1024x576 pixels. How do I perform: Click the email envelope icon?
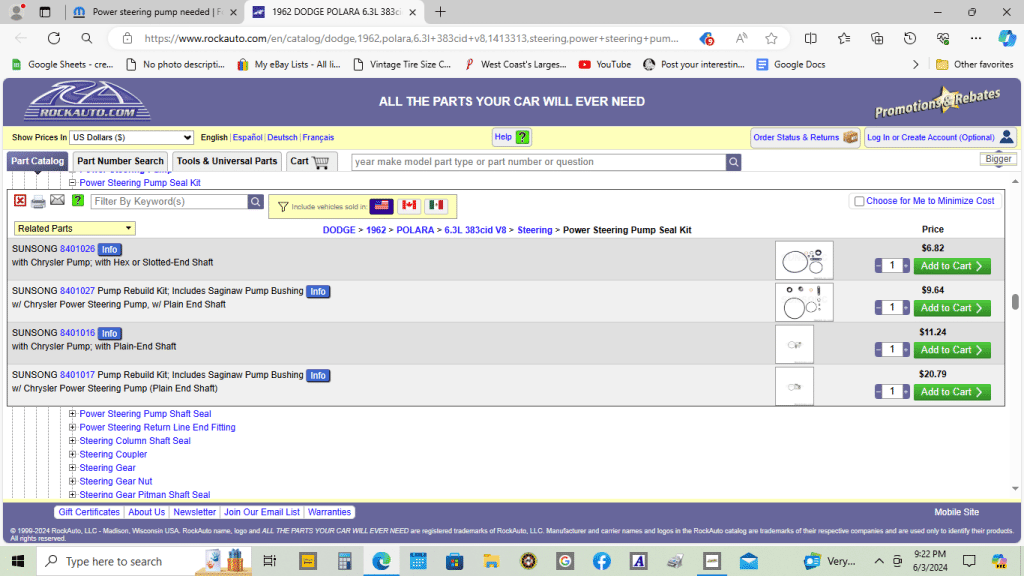58,201
